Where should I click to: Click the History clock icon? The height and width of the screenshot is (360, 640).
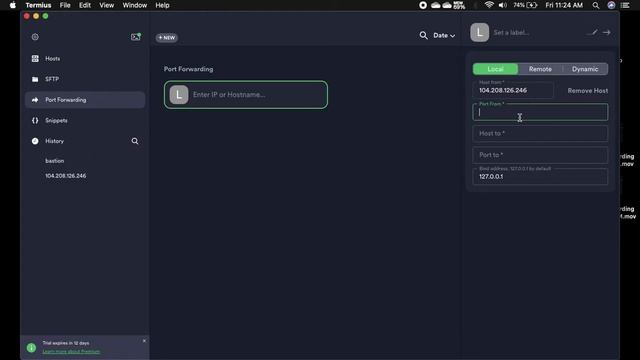(35, 141)
